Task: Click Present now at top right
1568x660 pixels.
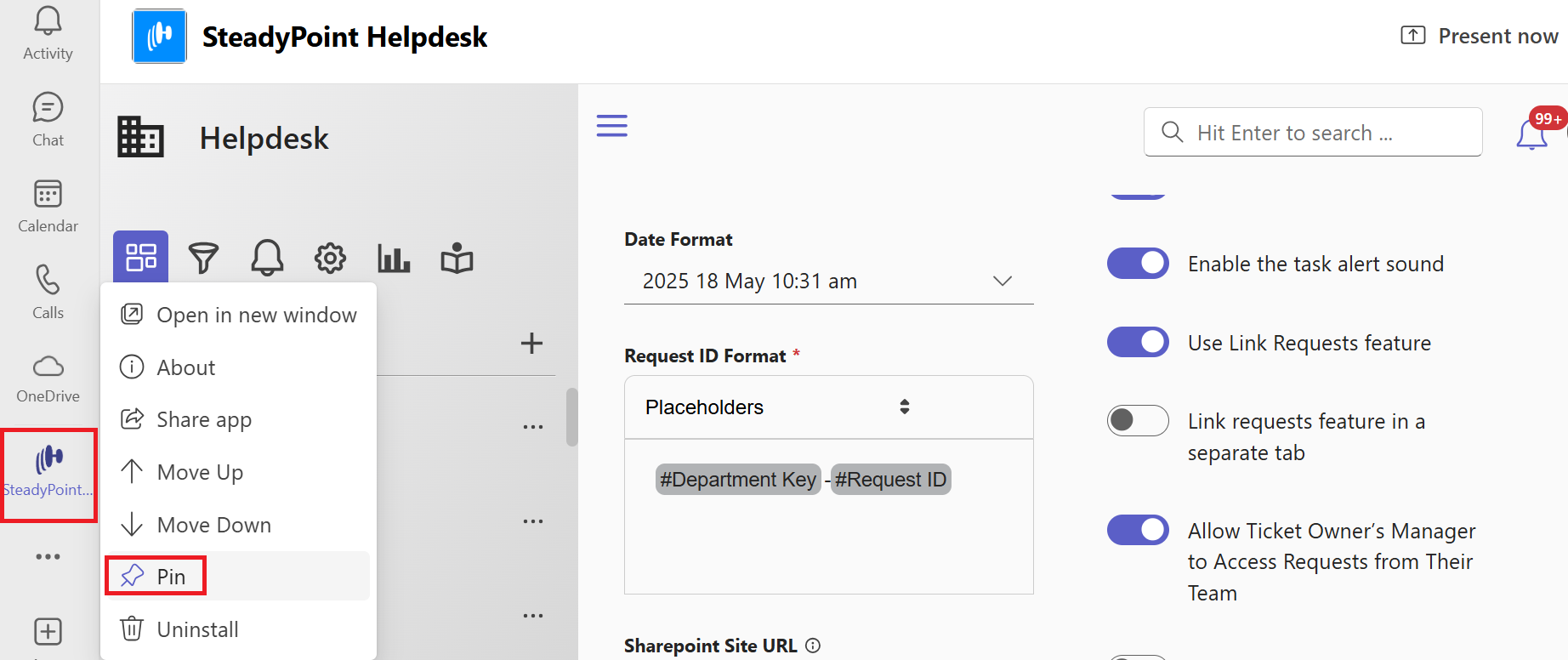Action: point(1480,36)
